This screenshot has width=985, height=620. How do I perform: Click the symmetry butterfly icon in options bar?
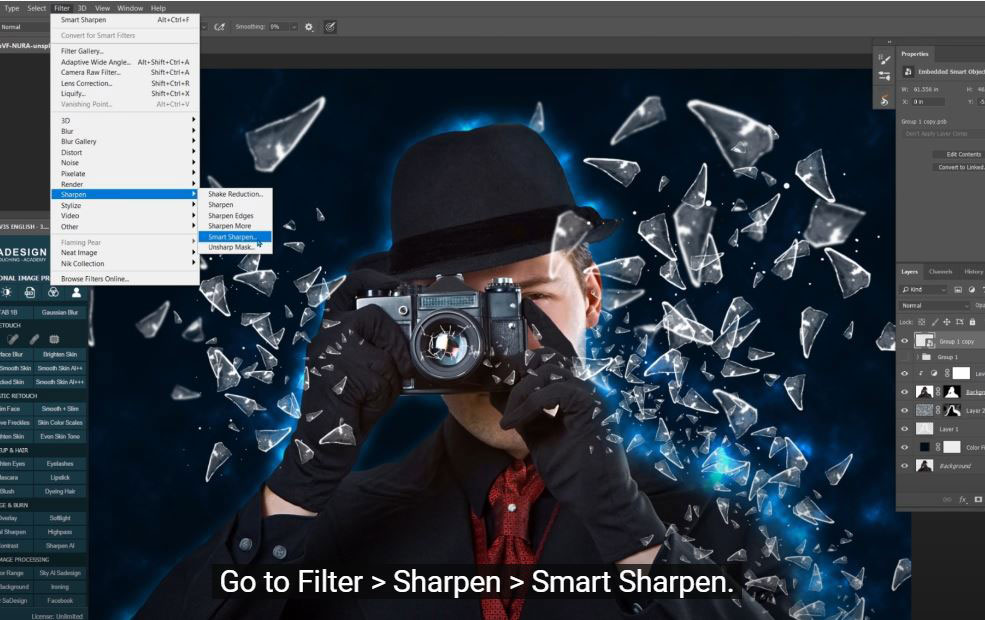click(331, 27)
